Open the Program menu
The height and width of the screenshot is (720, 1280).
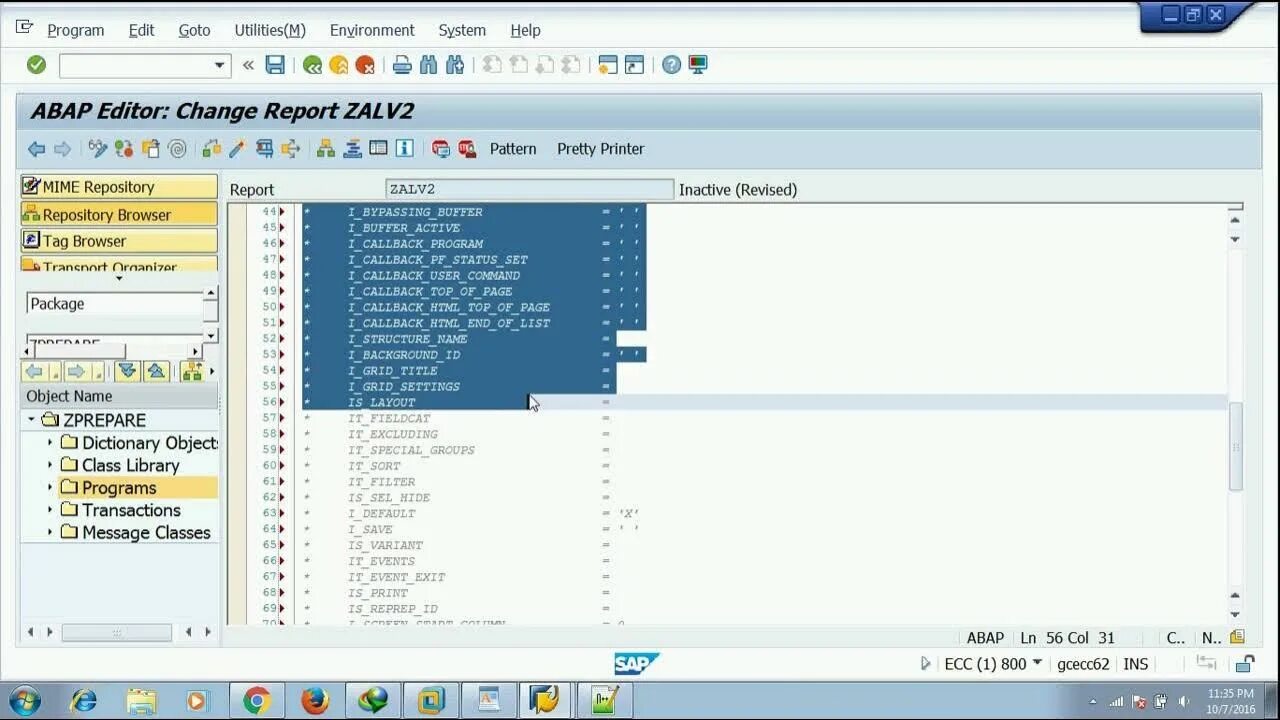76,30
